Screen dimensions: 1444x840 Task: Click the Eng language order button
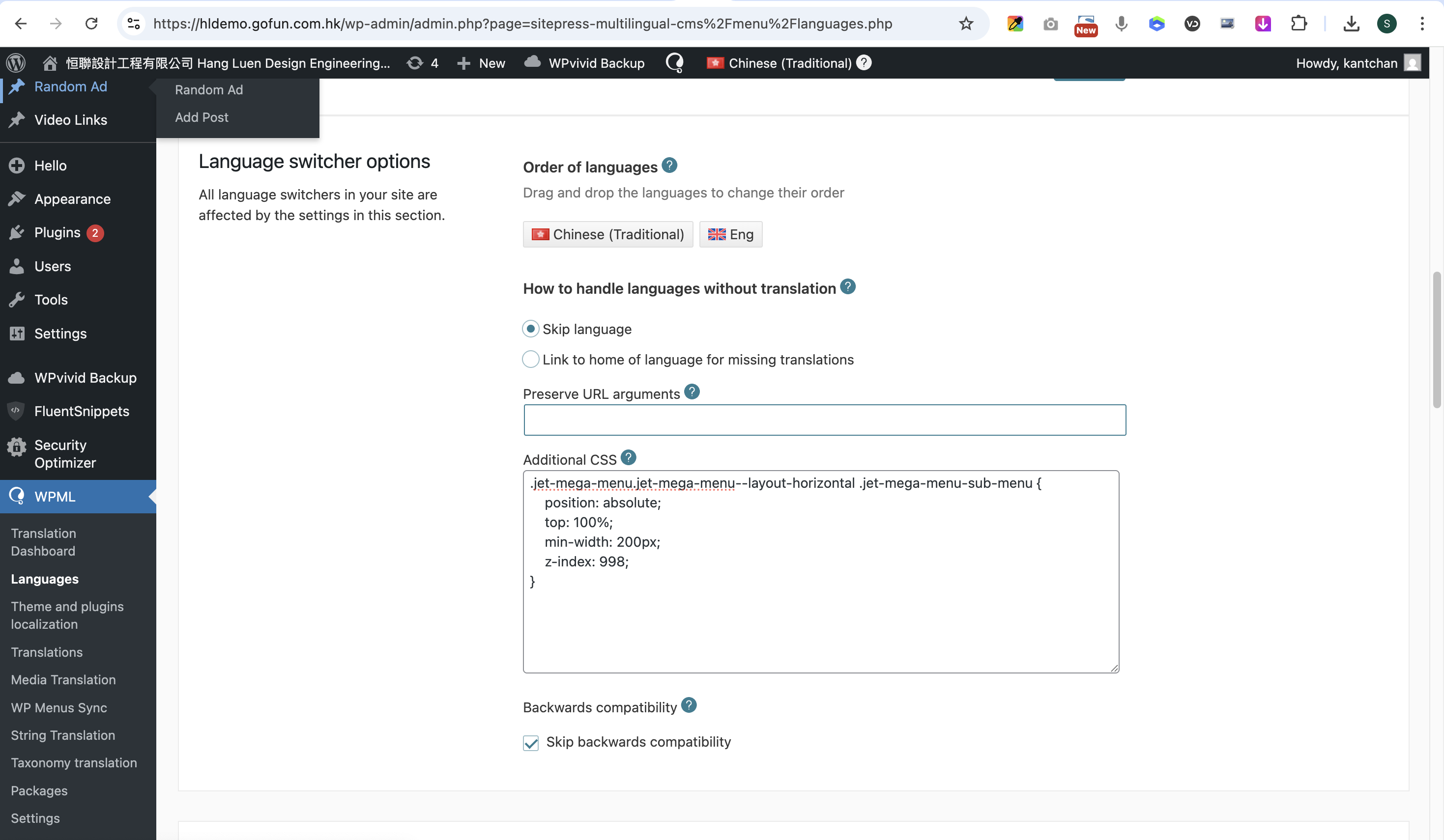730,234
